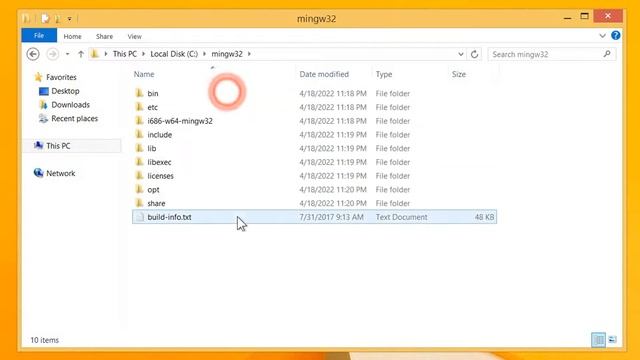Refresh the mingw32 folder view
The width and height of the screenshot is (640, 360).
tap(474, 54)
